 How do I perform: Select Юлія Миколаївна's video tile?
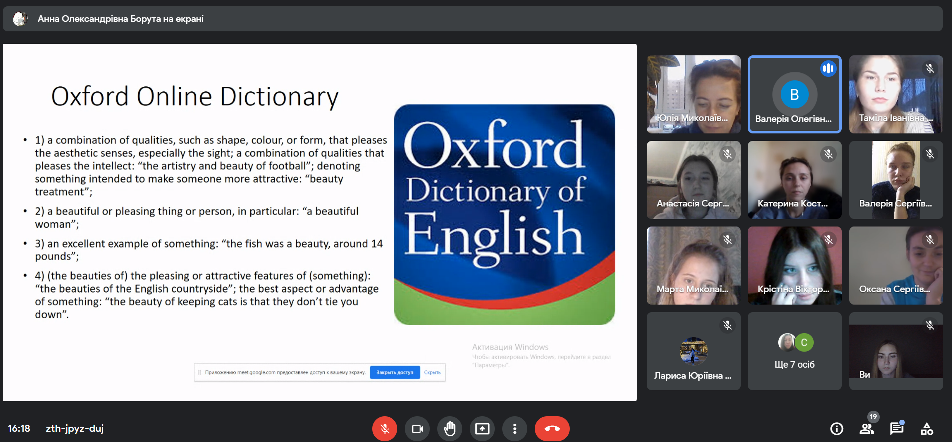[x=694, y=94]
